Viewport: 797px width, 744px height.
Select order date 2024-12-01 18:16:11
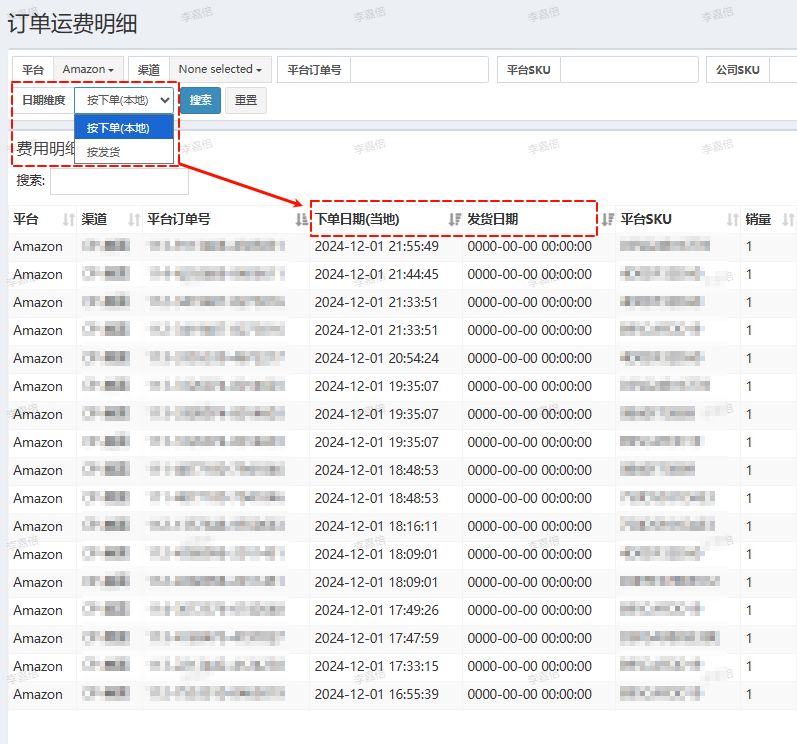coord(377,526)
